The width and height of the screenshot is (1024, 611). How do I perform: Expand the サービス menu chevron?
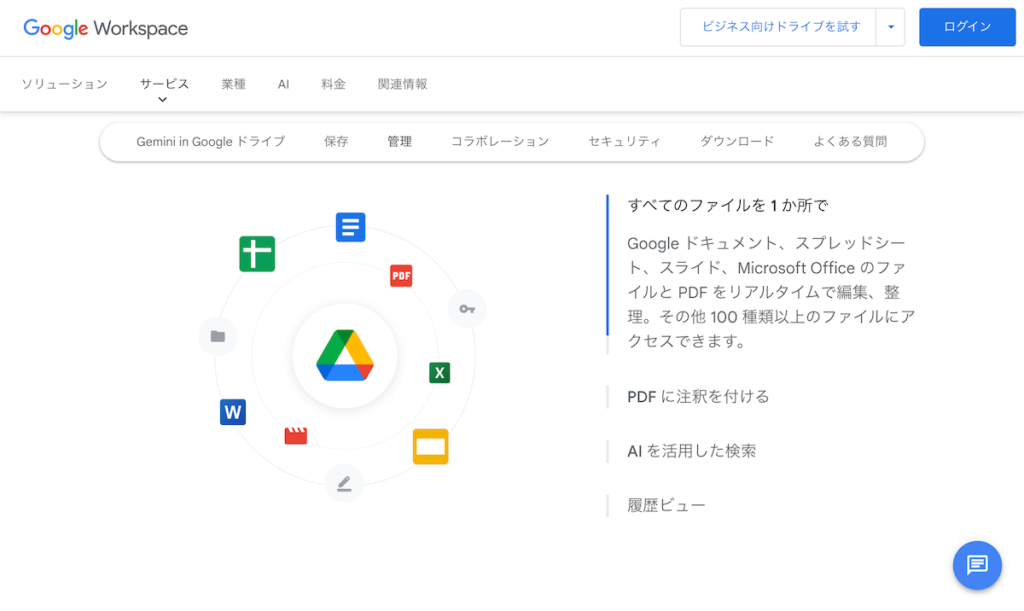point(163,100)
